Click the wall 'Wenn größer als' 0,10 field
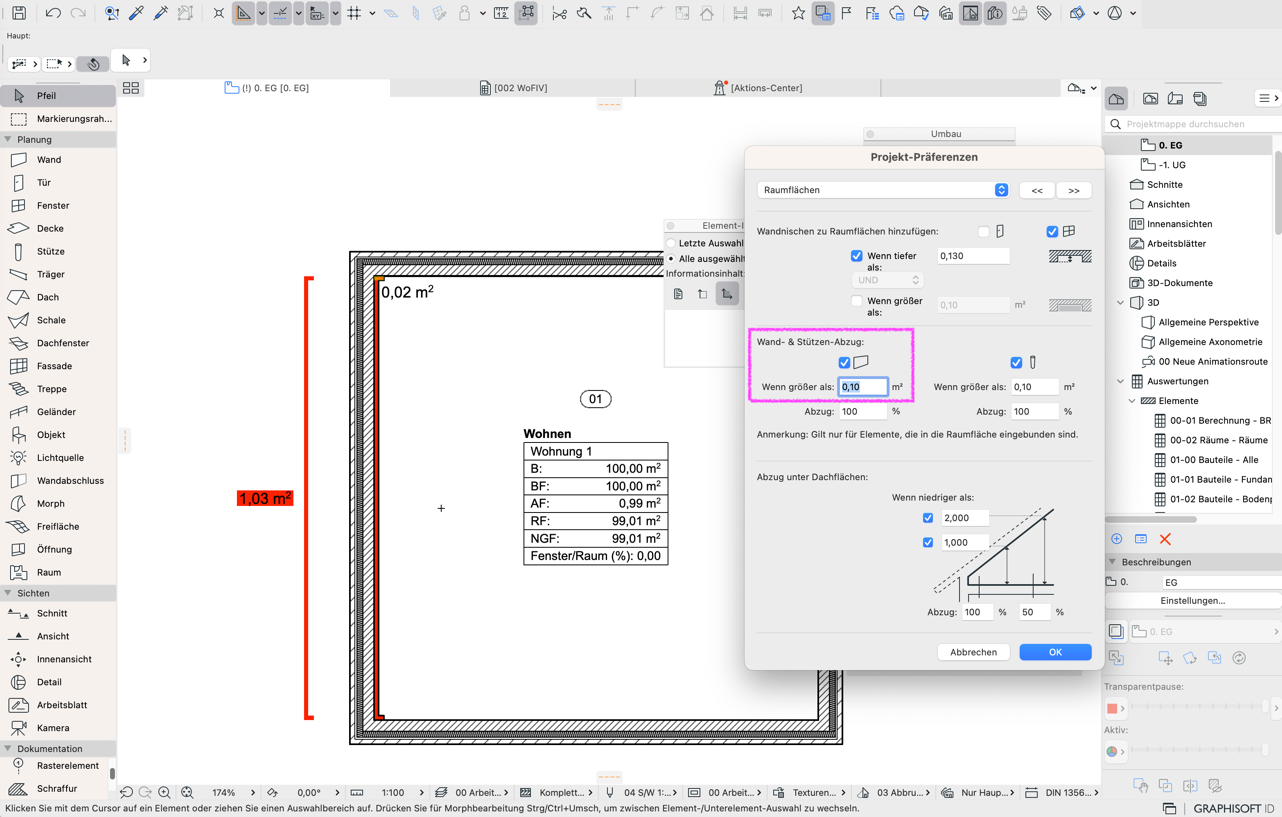1282x817 pixels. pos(863,387)
